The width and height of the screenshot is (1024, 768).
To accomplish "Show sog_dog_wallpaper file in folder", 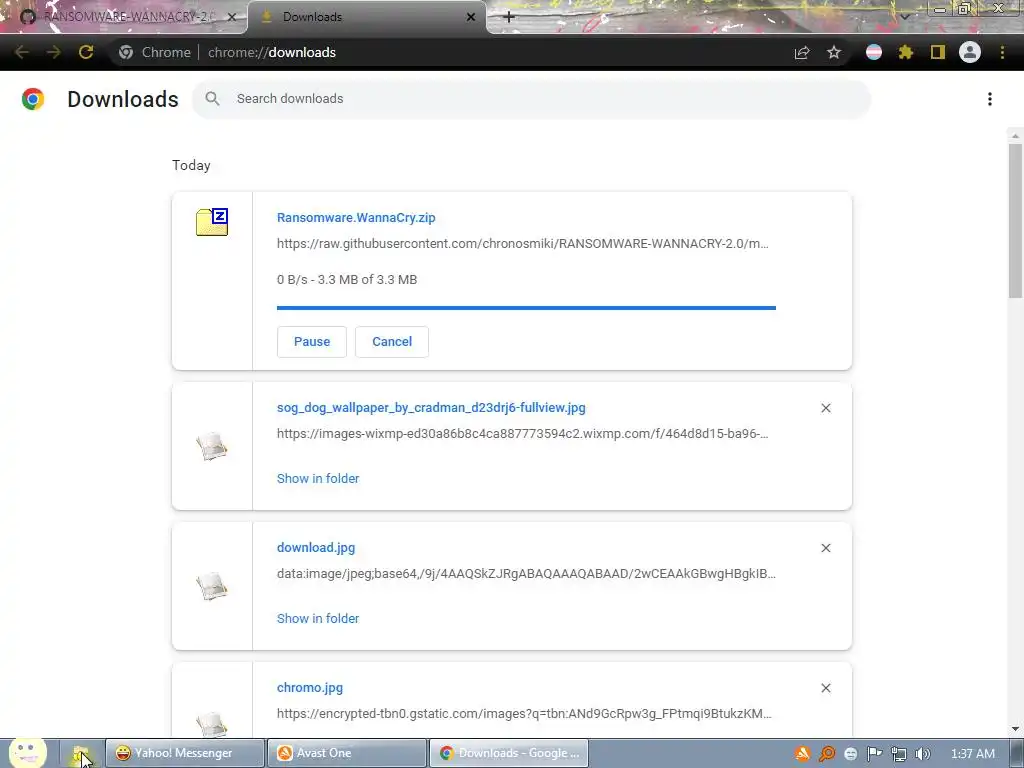I will click(x=318, y=478).
